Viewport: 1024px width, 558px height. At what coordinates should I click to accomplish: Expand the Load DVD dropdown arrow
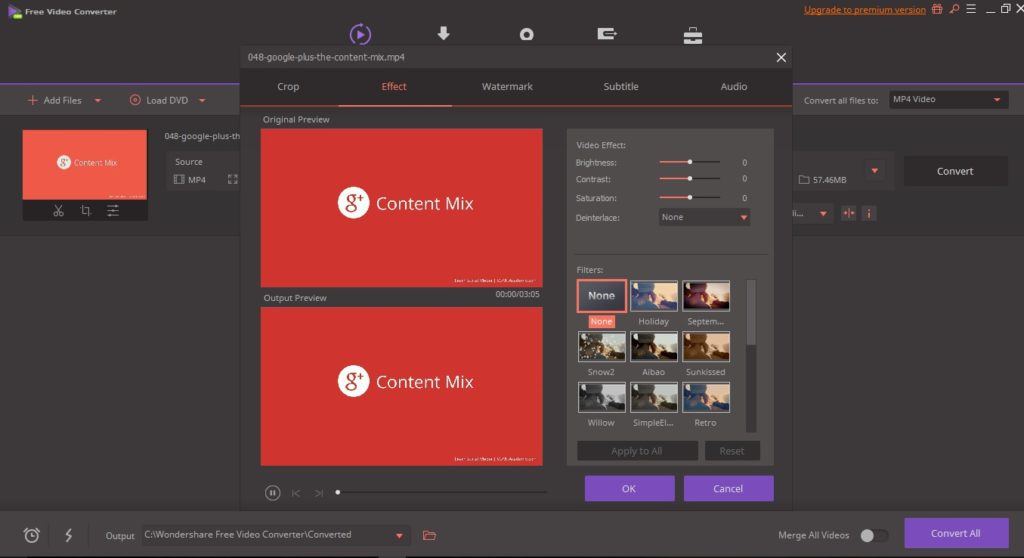pyautogui.click(x=202, y=101)
